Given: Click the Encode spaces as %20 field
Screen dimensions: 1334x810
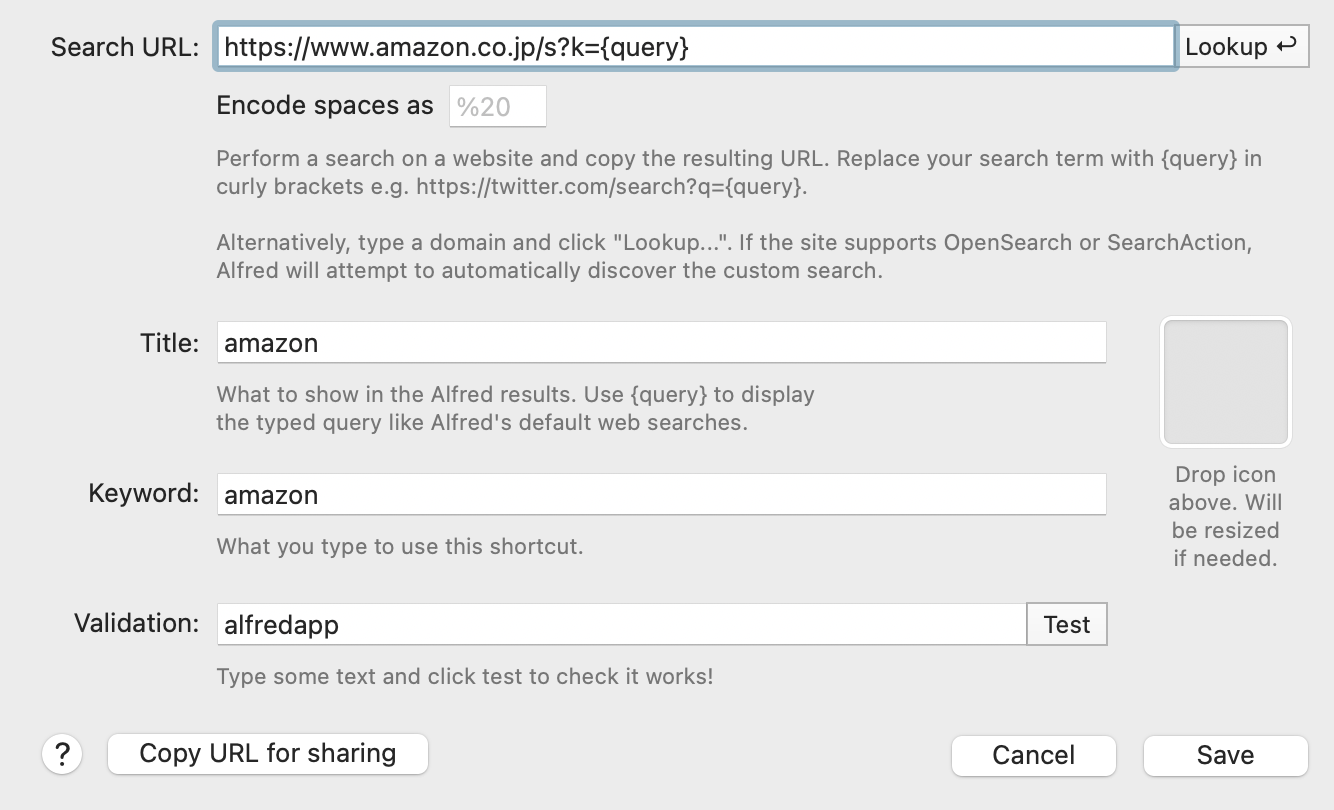Looking at the screenshot, I should coord(498,106).
